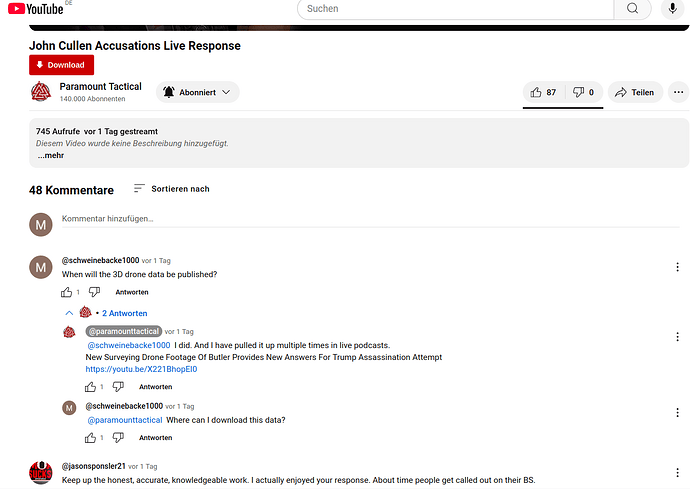The image size is (690, 490).
Task: Dislike the @paramounttactical reply
Action: coord(118,387)
